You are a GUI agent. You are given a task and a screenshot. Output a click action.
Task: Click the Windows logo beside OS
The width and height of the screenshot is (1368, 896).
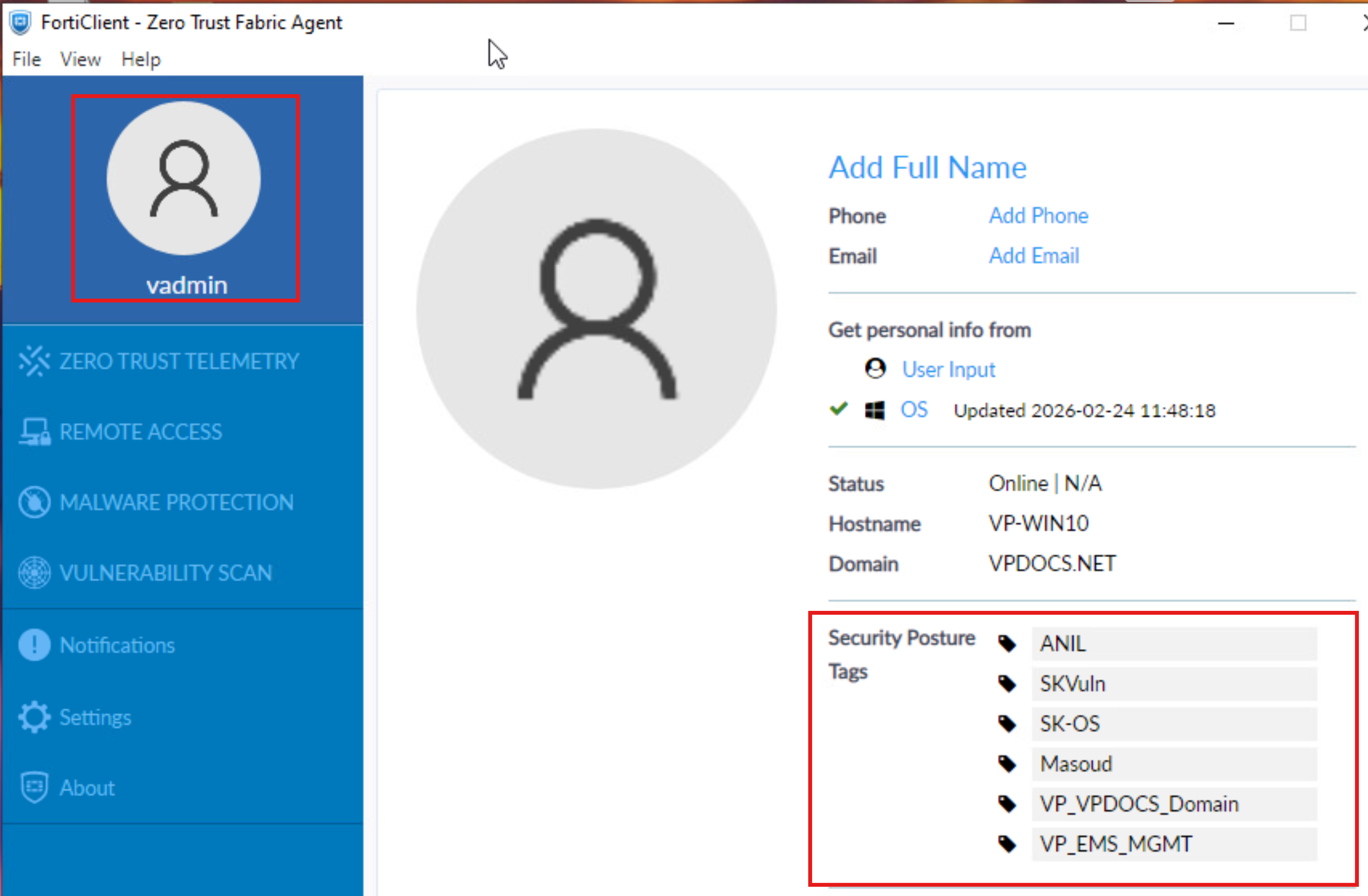tap(875, 410)
